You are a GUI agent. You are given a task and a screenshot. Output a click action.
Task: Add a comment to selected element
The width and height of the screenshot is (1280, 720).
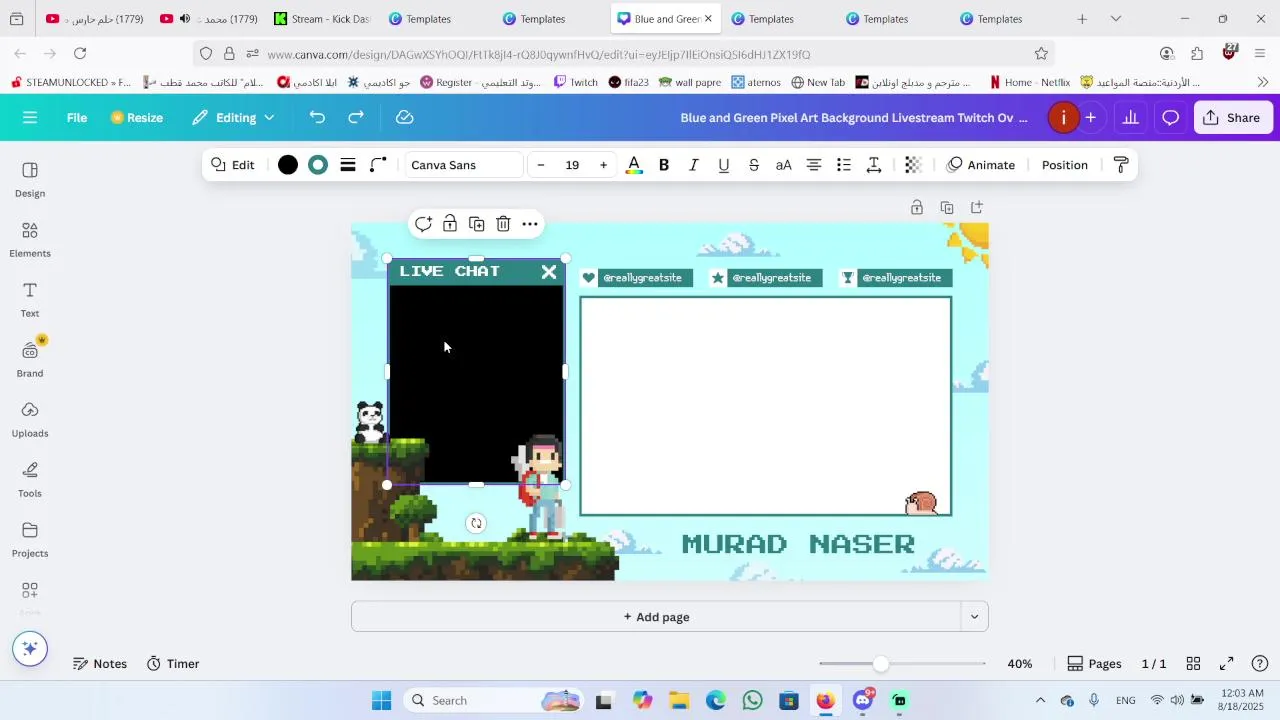423,224
